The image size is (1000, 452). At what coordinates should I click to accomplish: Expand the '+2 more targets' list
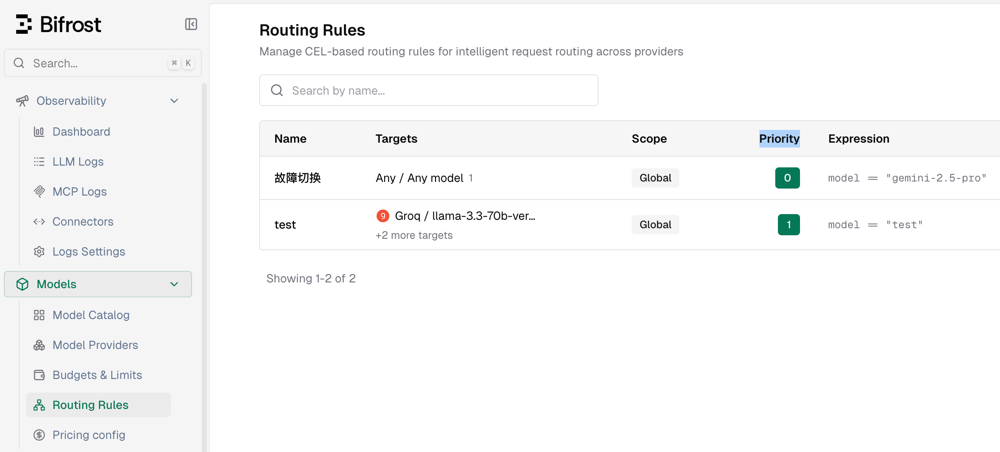coord(414,236)
